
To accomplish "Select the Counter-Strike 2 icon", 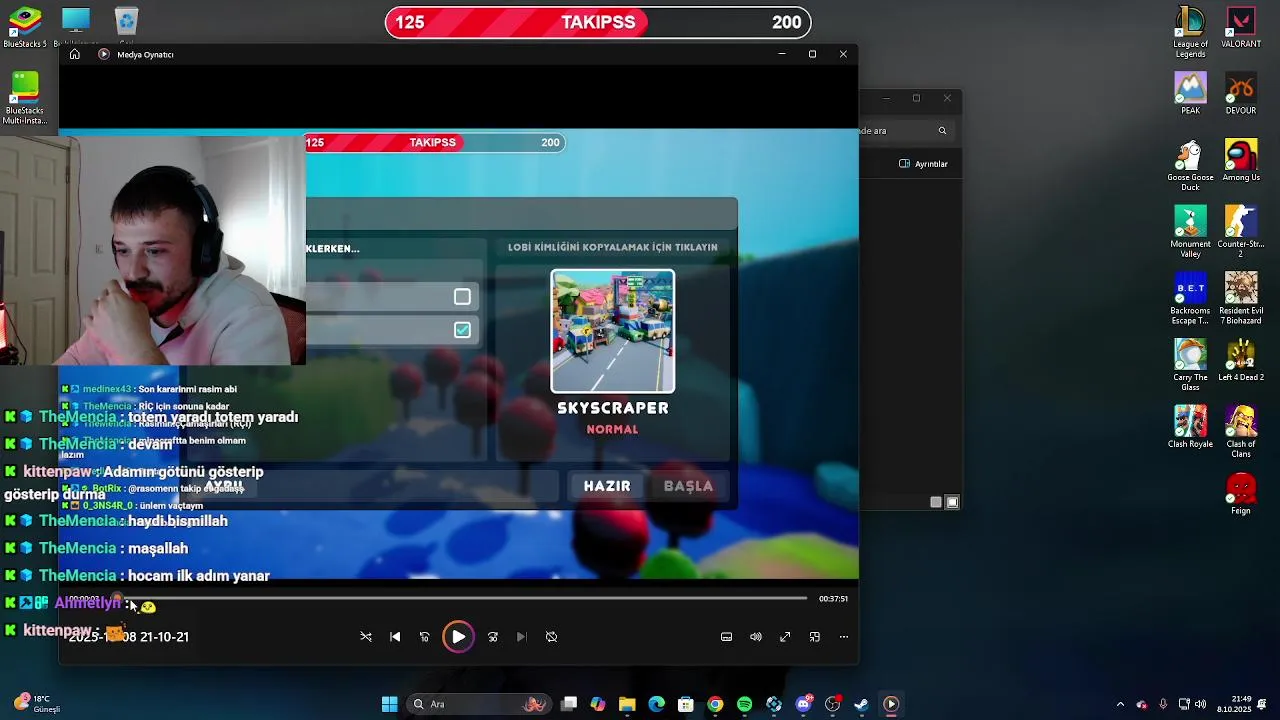I will coord(1241,232).
